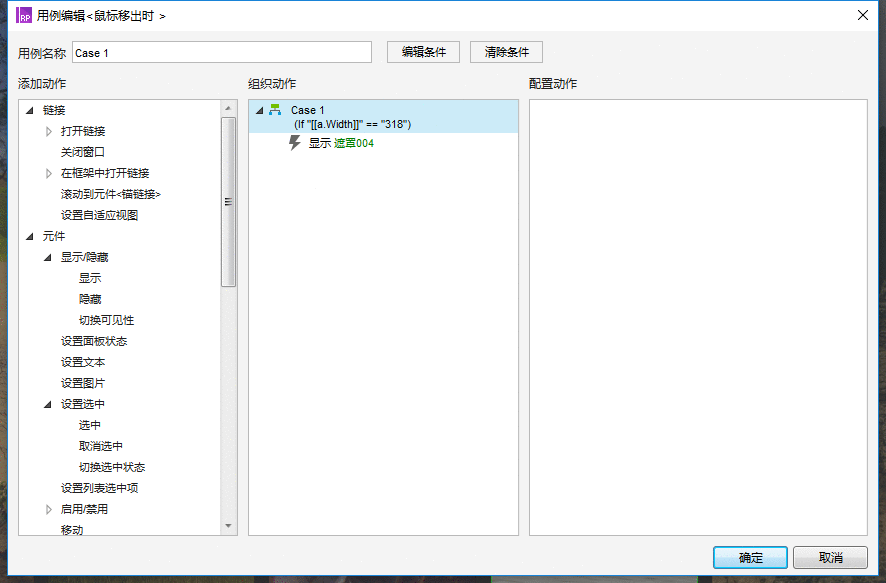Add the 切换可见性 action
This screenshot has width=886, height=583.
point(106,320)
